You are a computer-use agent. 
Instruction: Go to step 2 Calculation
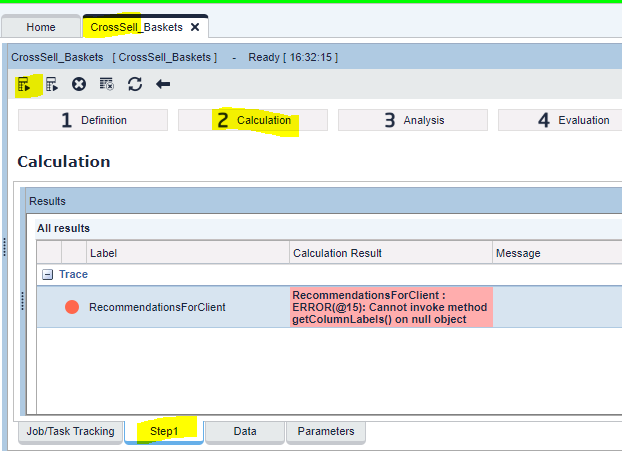tap(253, 120)
